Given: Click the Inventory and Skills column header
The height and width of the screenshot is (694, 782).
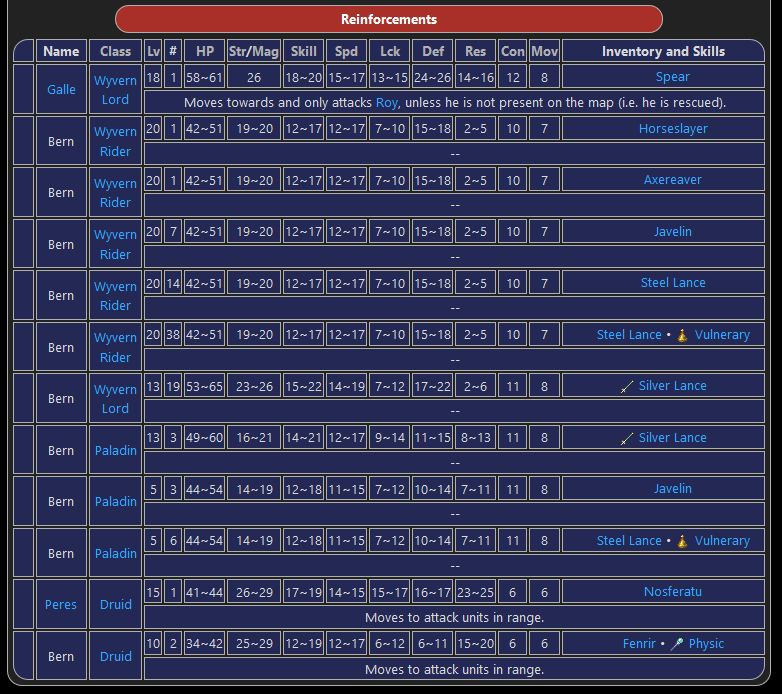Looking at the screenshot, I should (x=663, y=51).
